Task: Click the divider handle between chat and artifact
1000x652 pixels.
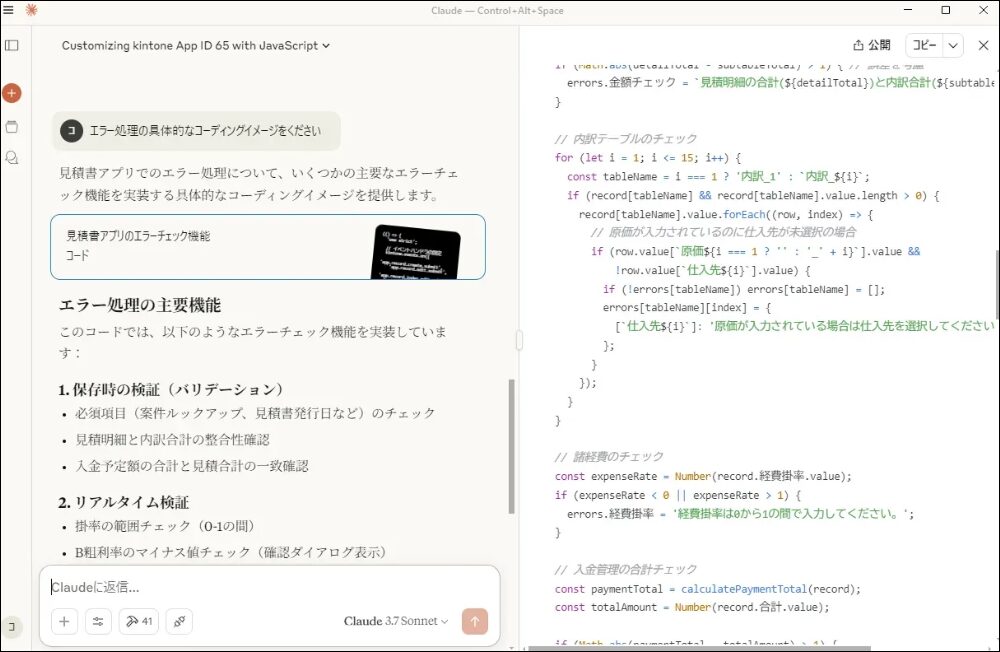Action: pos(519,340)
